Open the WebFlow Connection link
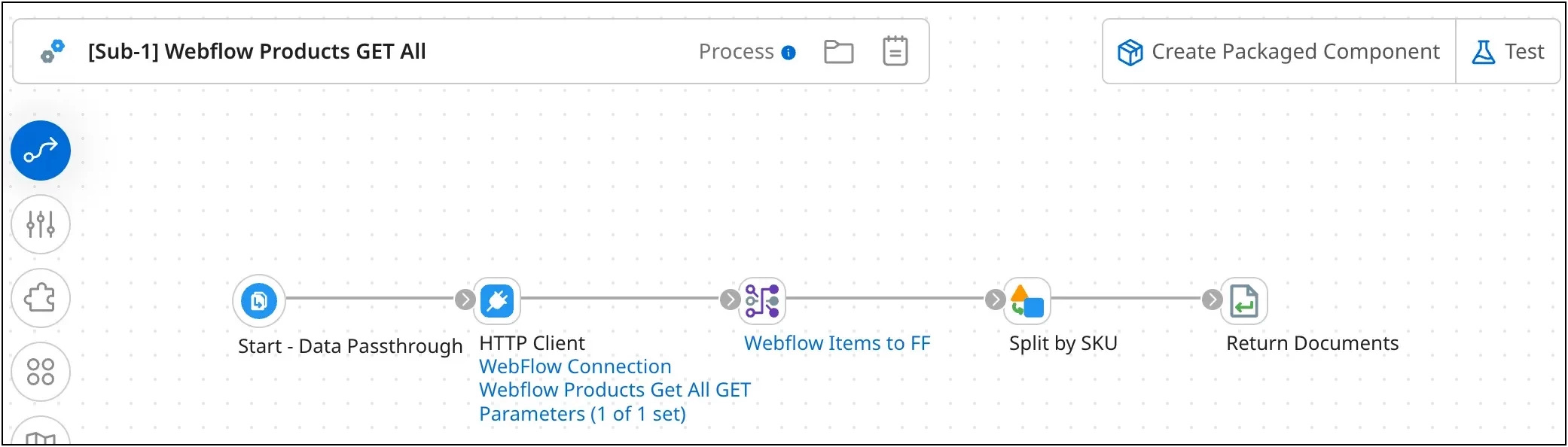 click(575, 366)
